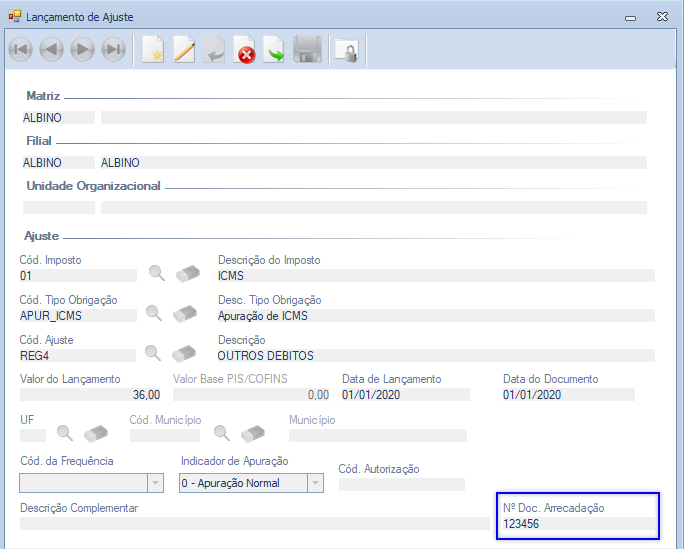Search Cód. Tipo Obrigação with the magnifier
The image size is (684, 549).
tap(154, 313)
